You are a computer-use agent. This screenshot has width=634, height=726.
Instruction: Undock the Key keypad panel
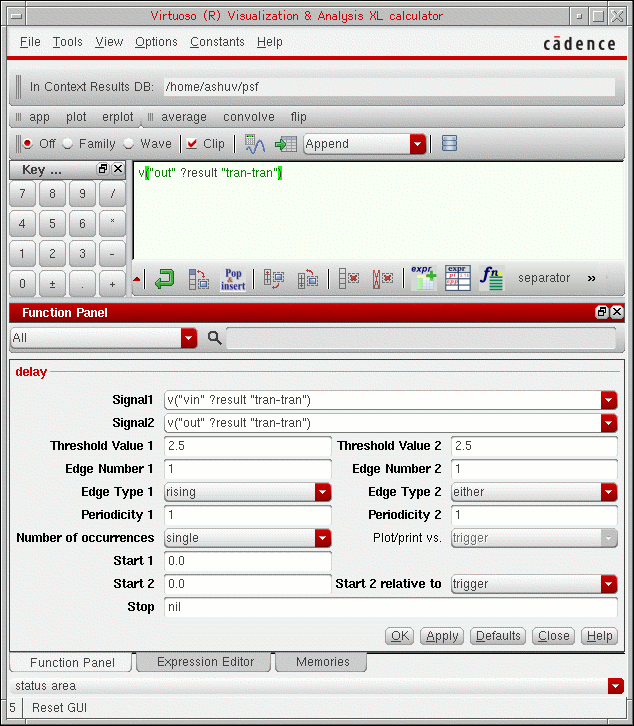tap(103, 169)
